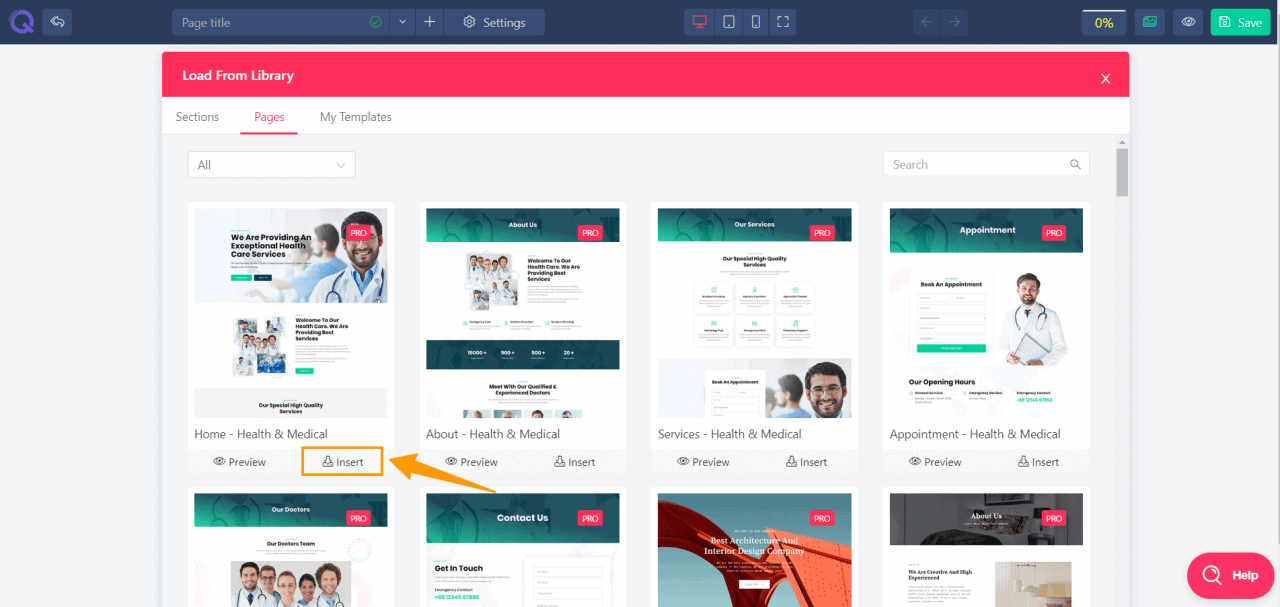
Task: Switch to desktop view mode
Action: [x=700, y=22]
